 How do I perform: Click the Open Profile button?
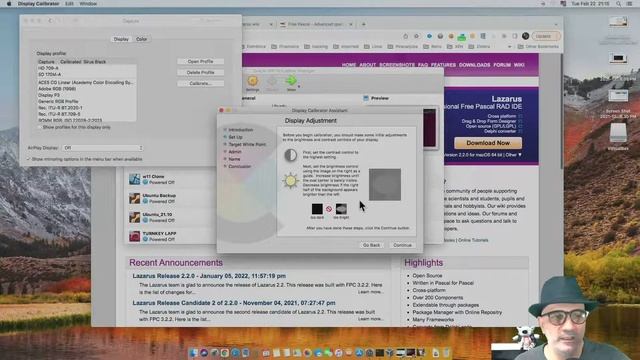(200, 61)
